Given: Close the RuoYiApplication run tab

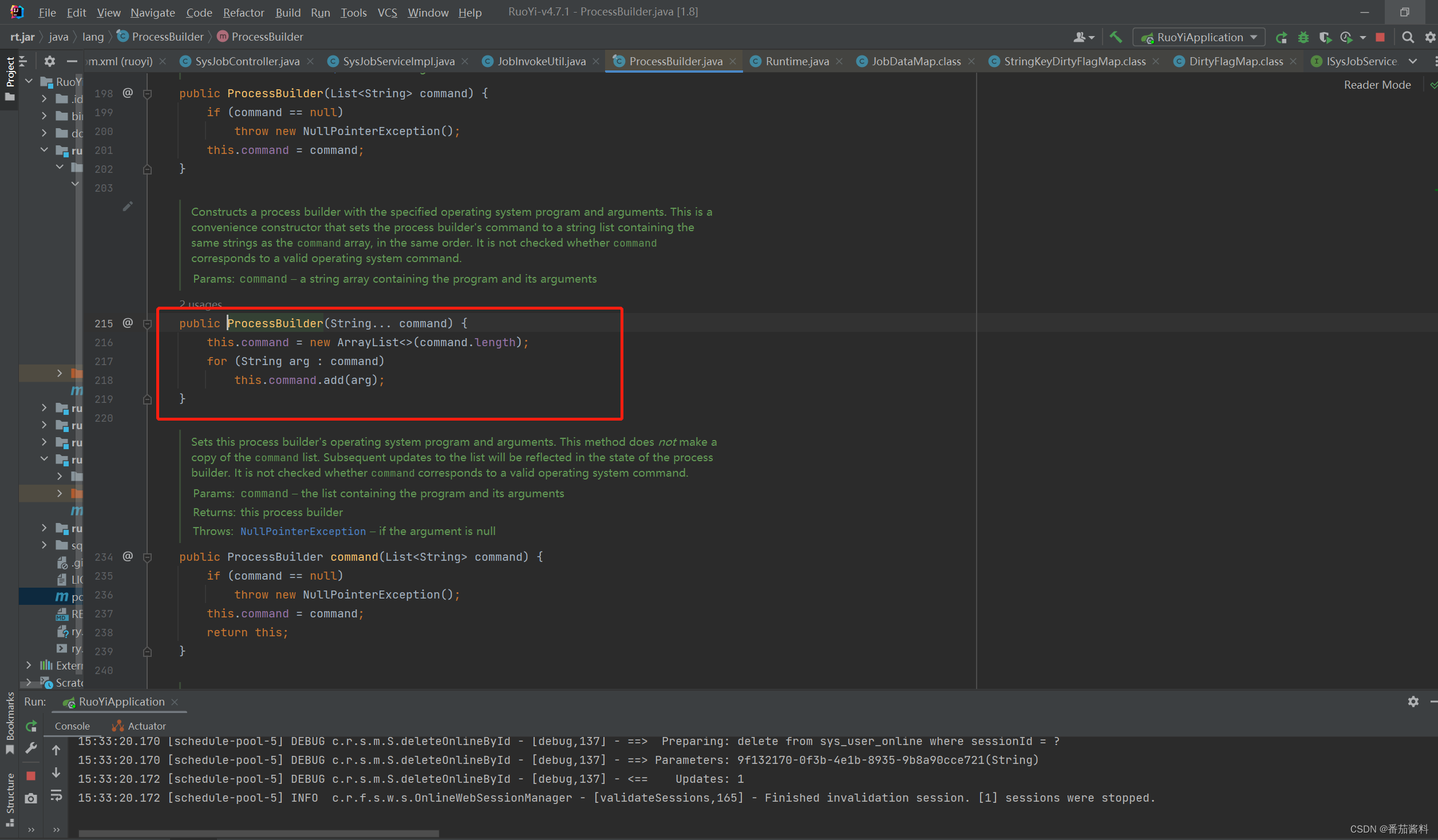Looking at the screenshot, I should [175, 702].
